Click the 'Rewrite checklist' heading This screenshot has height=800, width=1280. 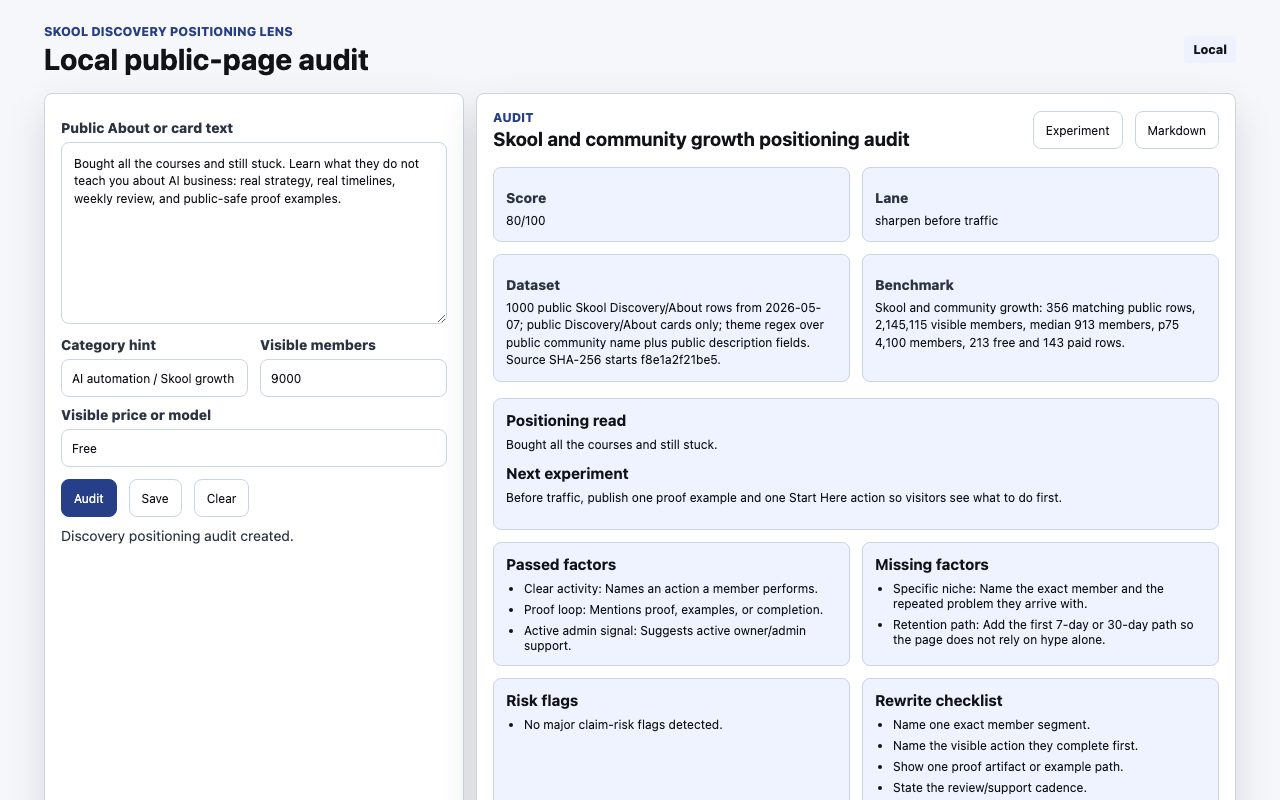939,701
